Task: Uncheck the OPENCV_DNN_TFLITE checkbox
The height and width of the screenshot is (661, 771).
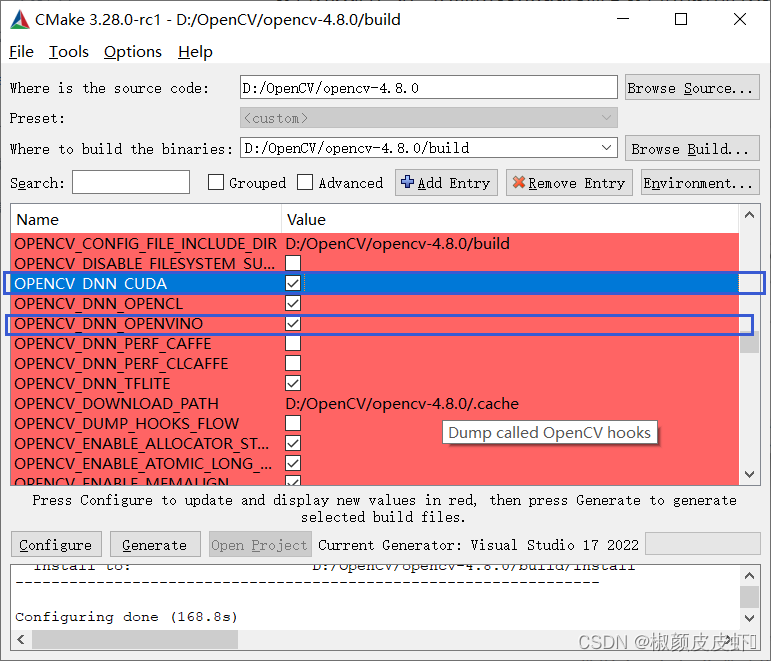Action: (293, 383)
